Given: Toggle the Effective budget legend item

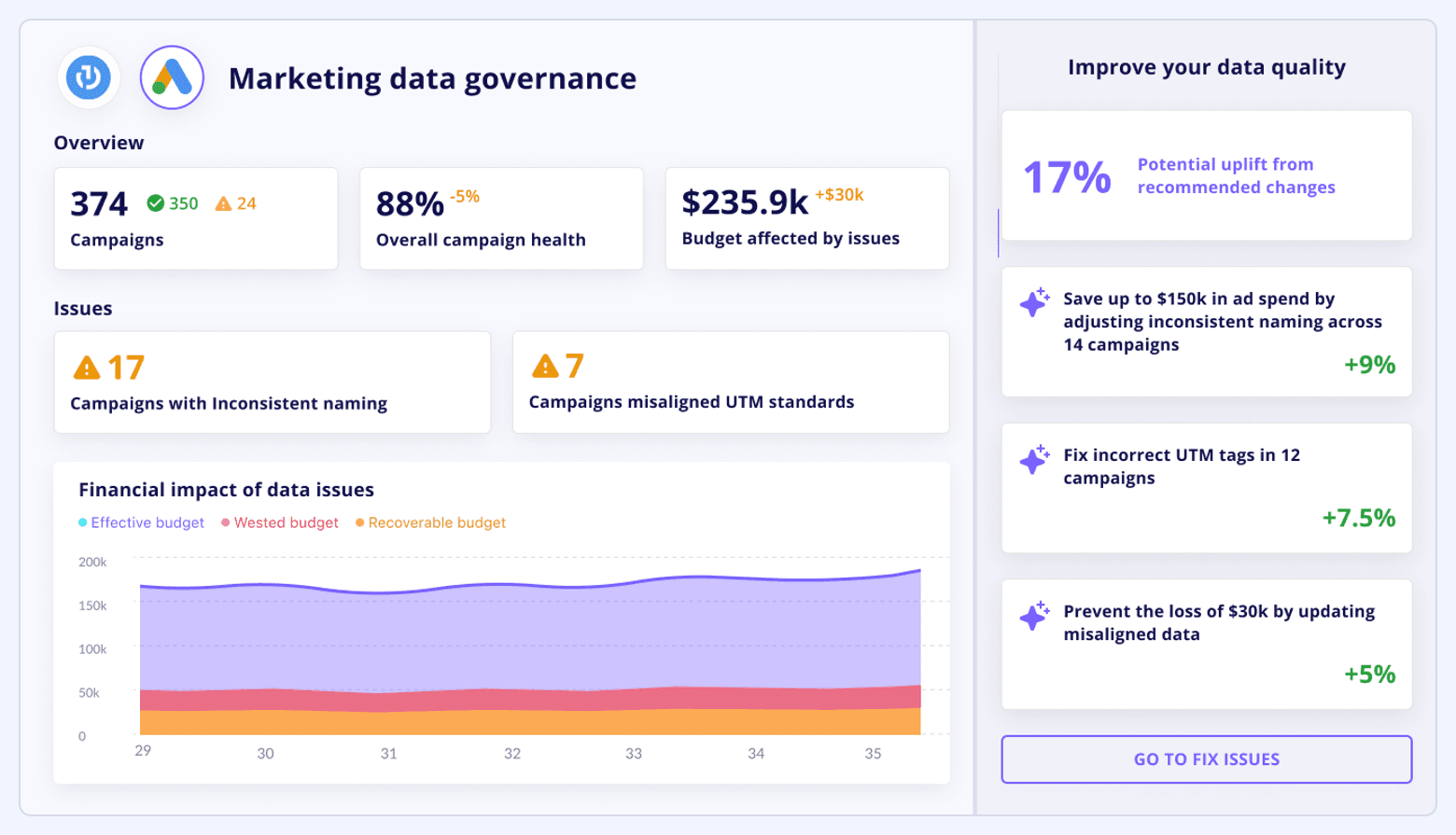Looking at the screenshot, I should (141, 522).
